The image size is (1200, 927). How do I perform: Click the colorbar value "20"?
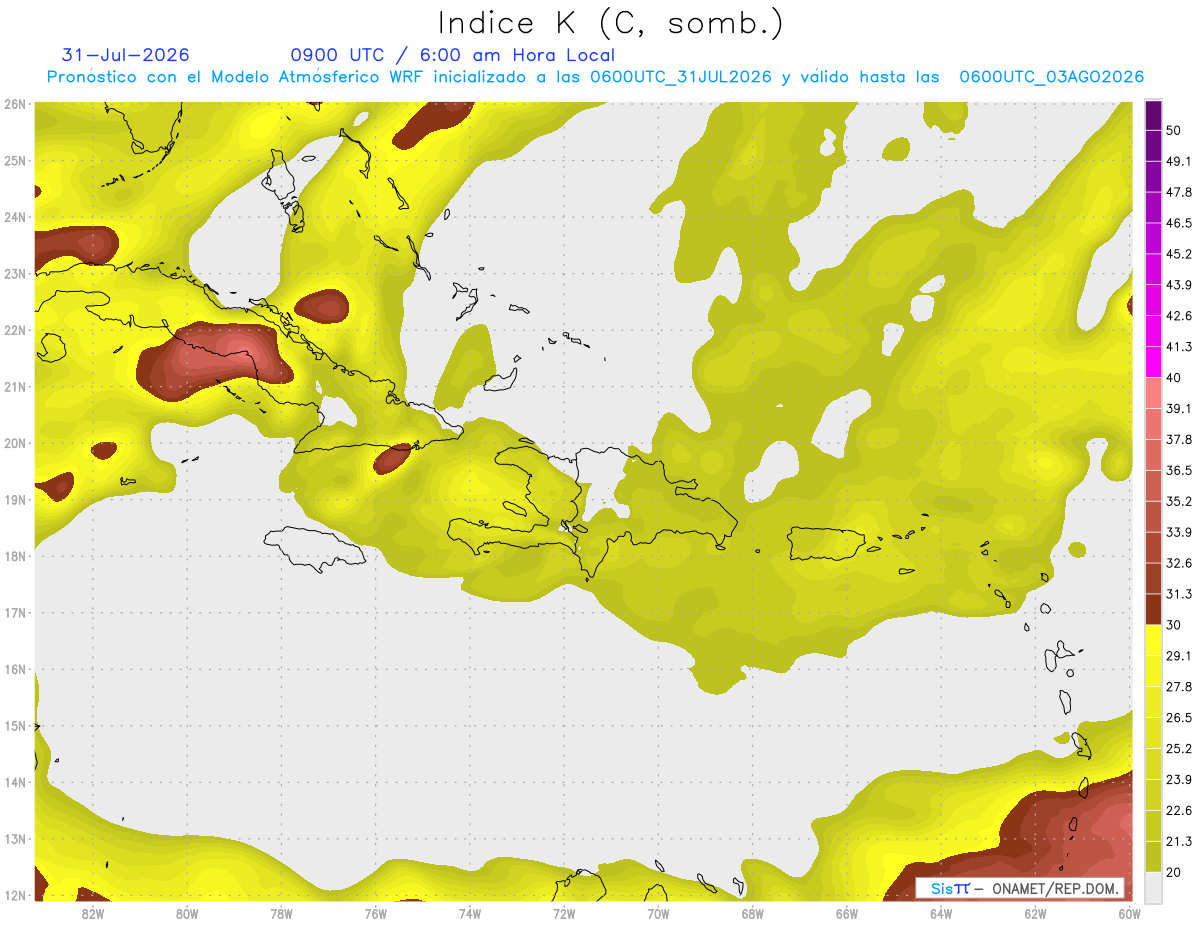[1175, 872]
